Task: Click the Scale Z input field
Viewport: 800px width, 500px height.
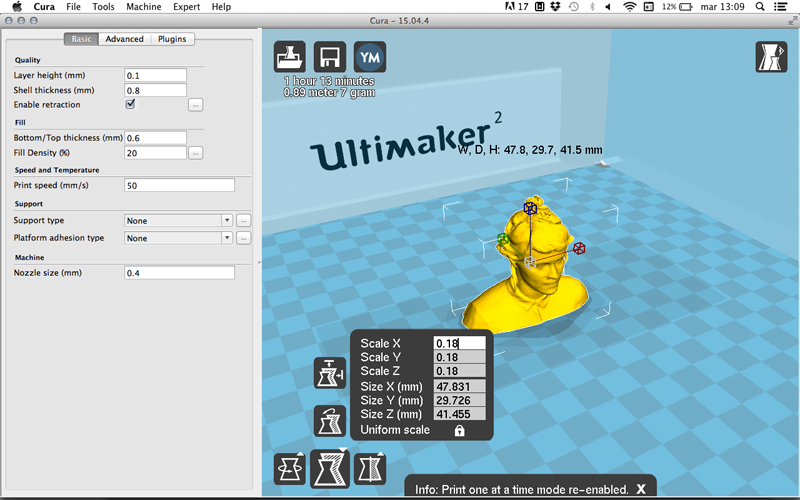Action: tap(460, 371)
